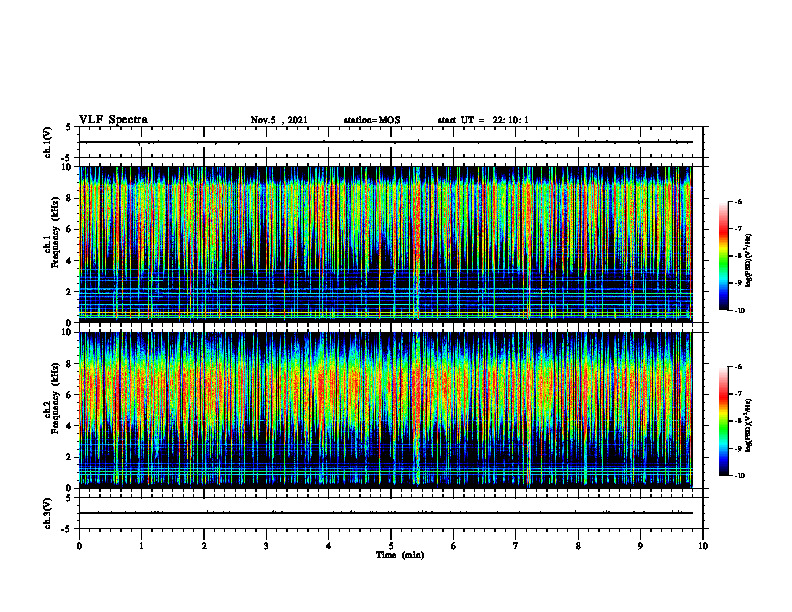792x612 pixels.
Task: Click the ch.1 frequency tick "10"
Action: (68, 167)
